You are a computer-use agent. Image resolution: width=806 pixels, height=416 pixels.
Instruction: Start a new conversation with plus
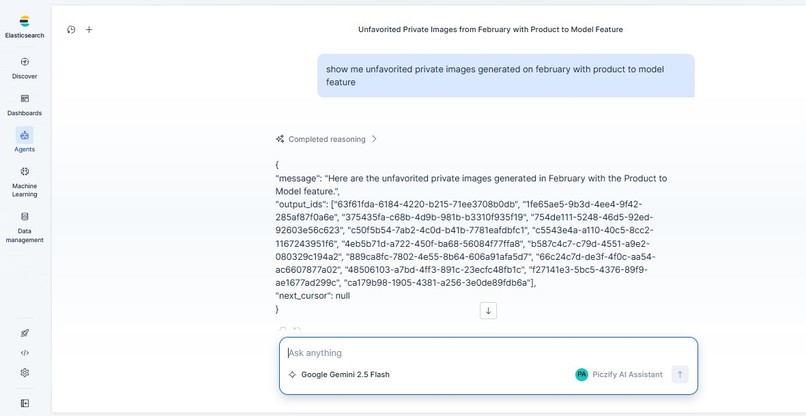pyautogui.click(x=89, y=30)
